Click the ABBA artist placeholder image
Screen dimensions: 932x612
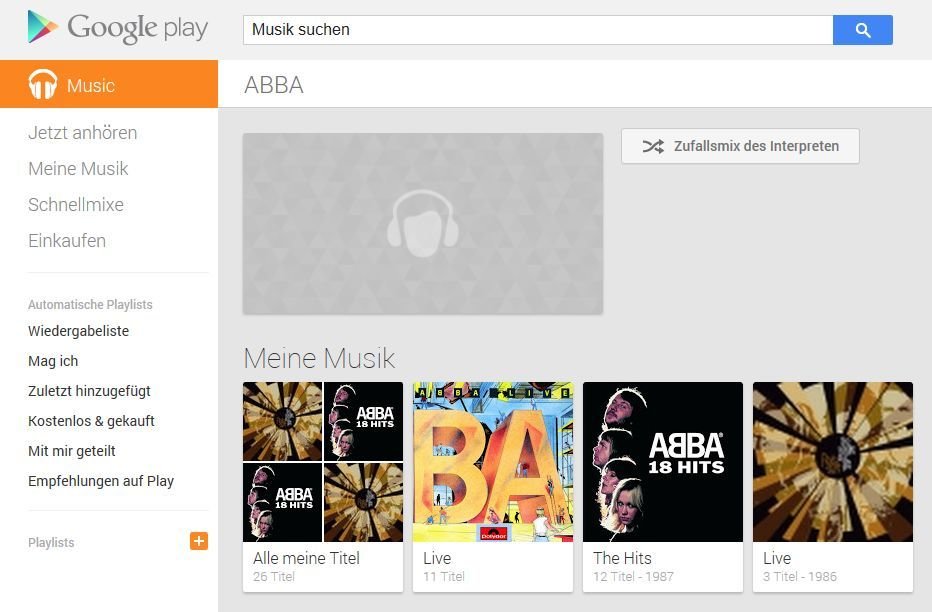coord(423,223)
